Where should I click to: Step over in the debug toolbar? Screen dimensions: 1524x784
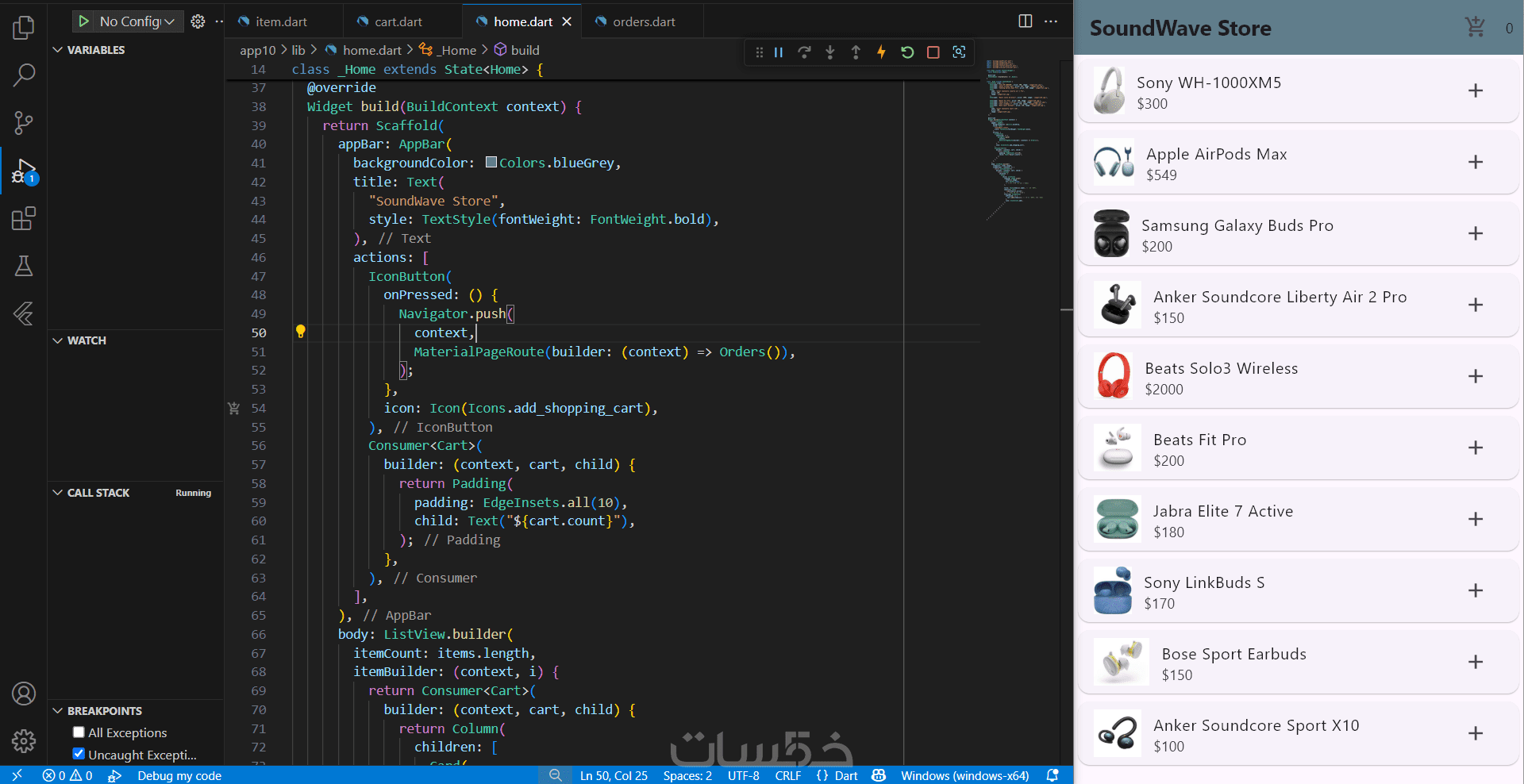(804, 52)
